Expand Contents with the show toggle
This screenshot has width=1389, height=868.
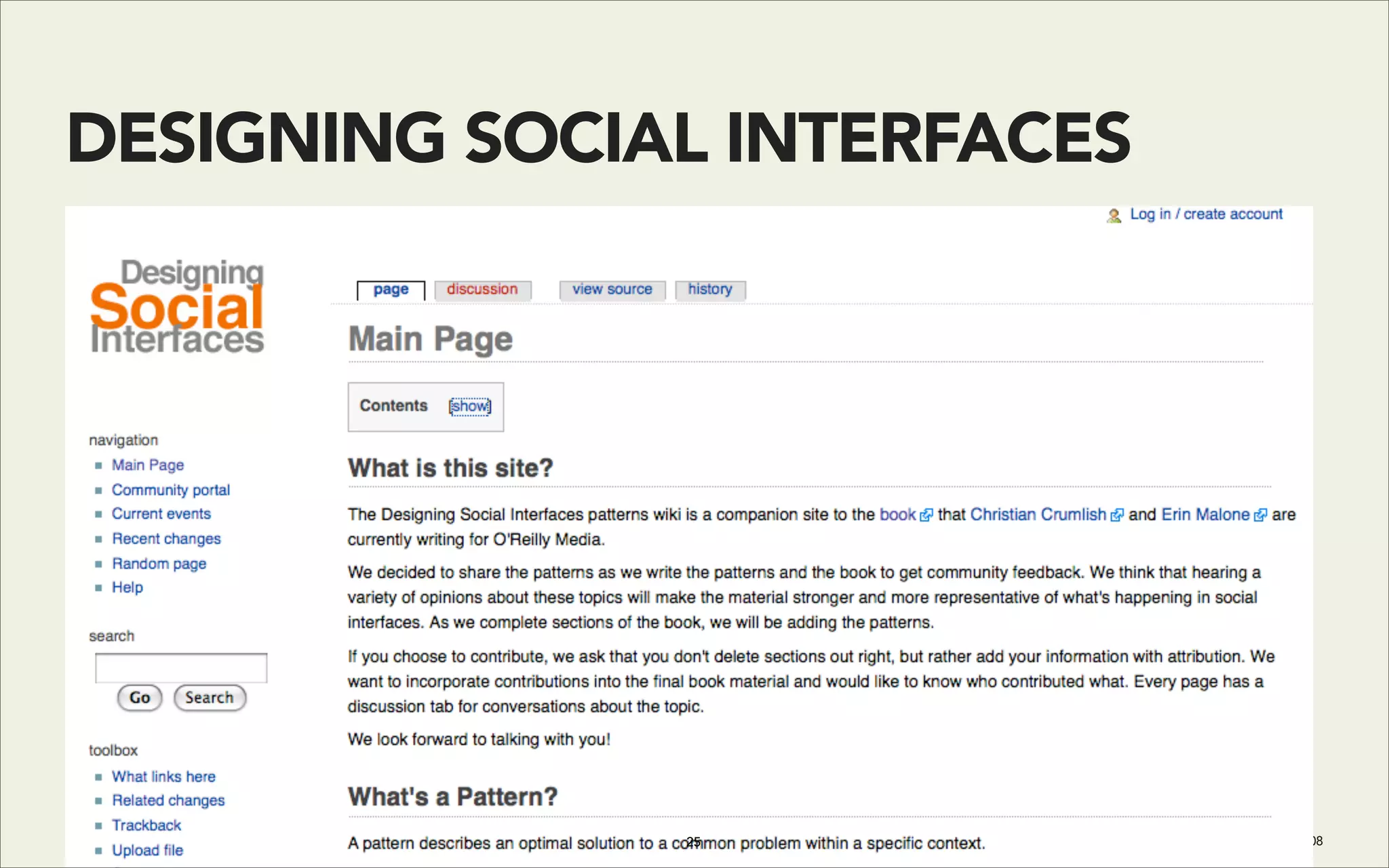pos(470,406)
